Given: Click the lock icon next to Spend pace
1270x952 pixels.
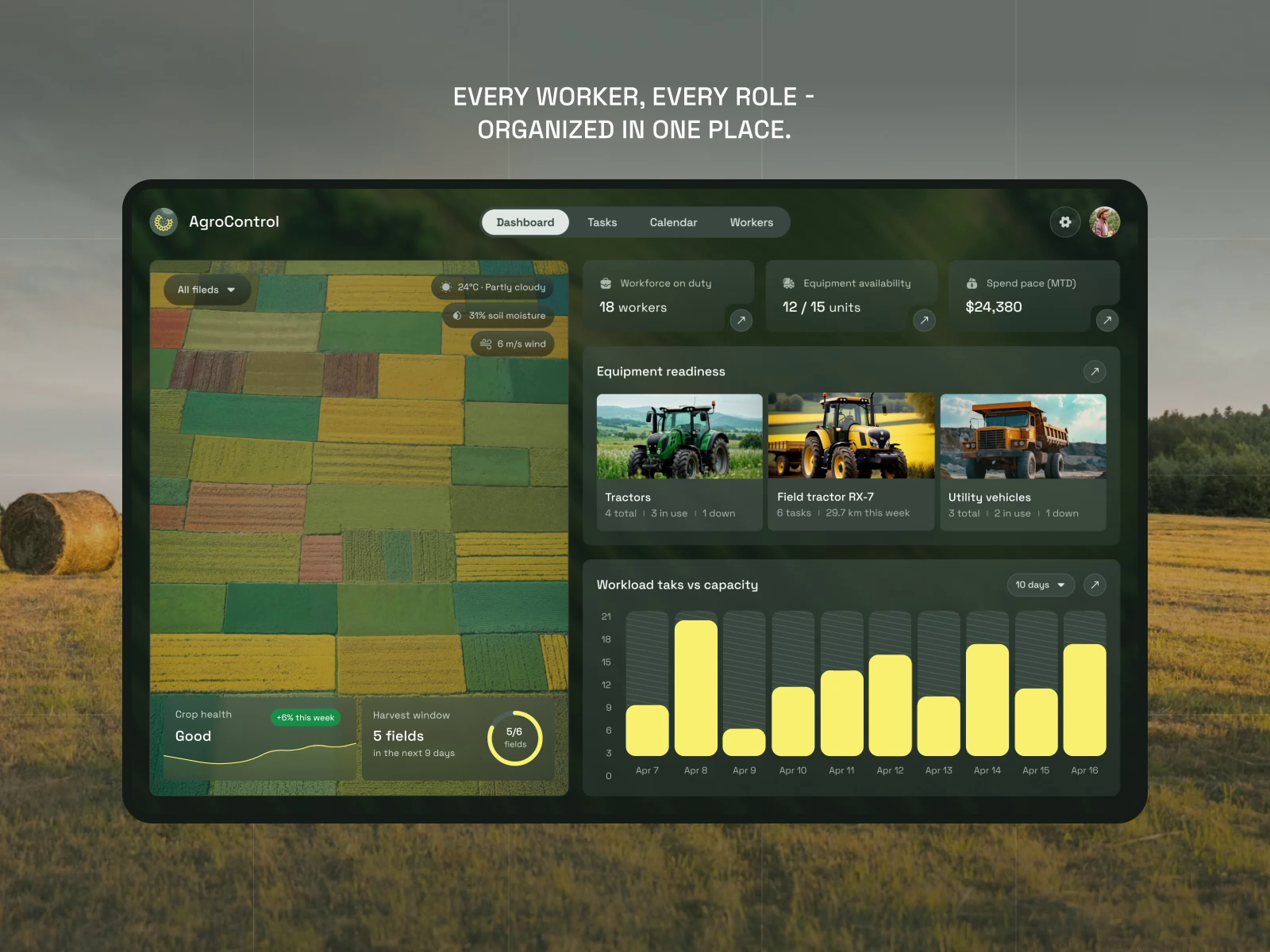Looking at the screenshot, I should pyautogui.click(x=972, y=282).
